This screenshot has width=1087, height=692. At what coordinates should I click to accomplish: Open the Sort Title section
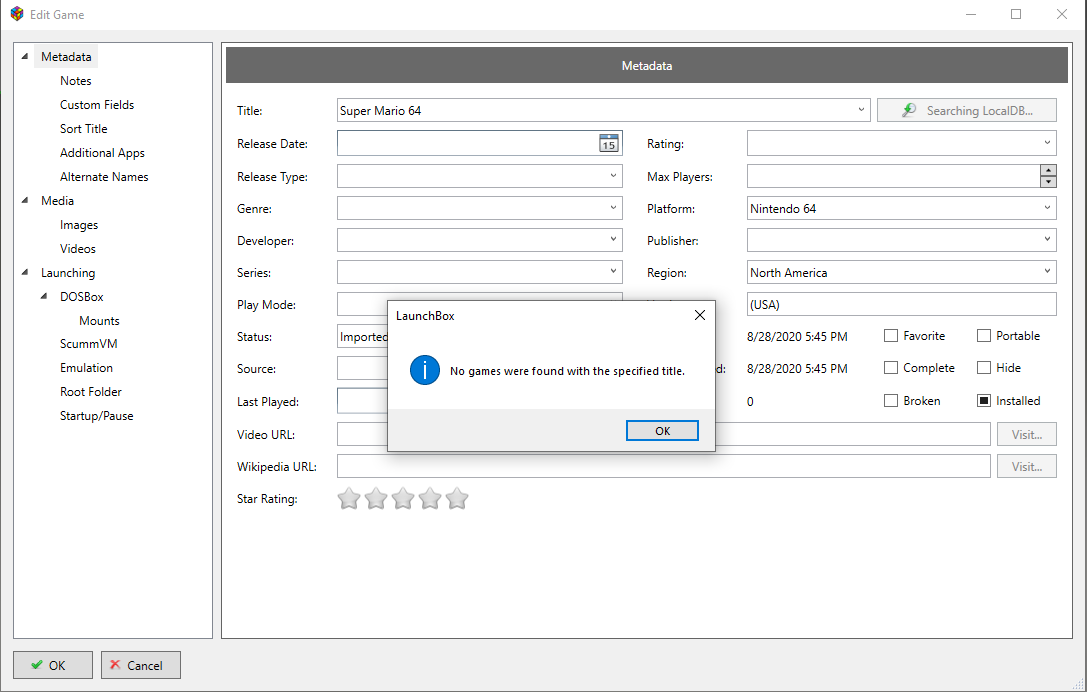(x=84, y=128)
